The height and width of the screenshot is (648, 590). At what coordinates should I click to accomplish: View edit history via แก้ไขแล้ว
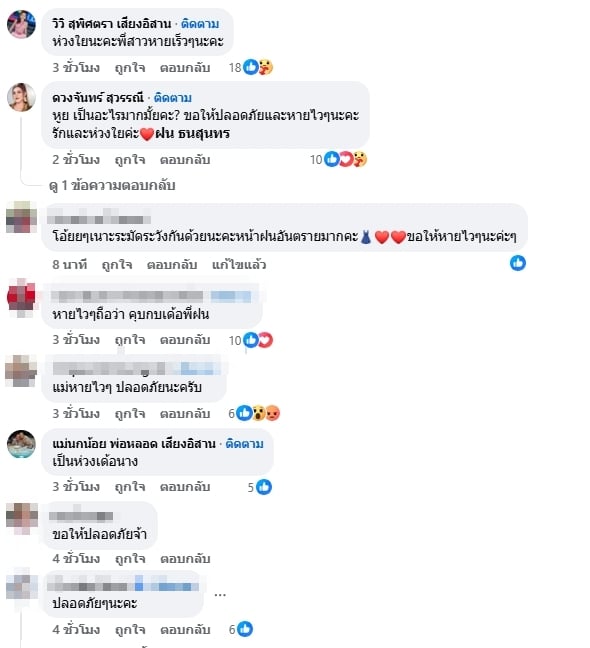click(239, 264)
